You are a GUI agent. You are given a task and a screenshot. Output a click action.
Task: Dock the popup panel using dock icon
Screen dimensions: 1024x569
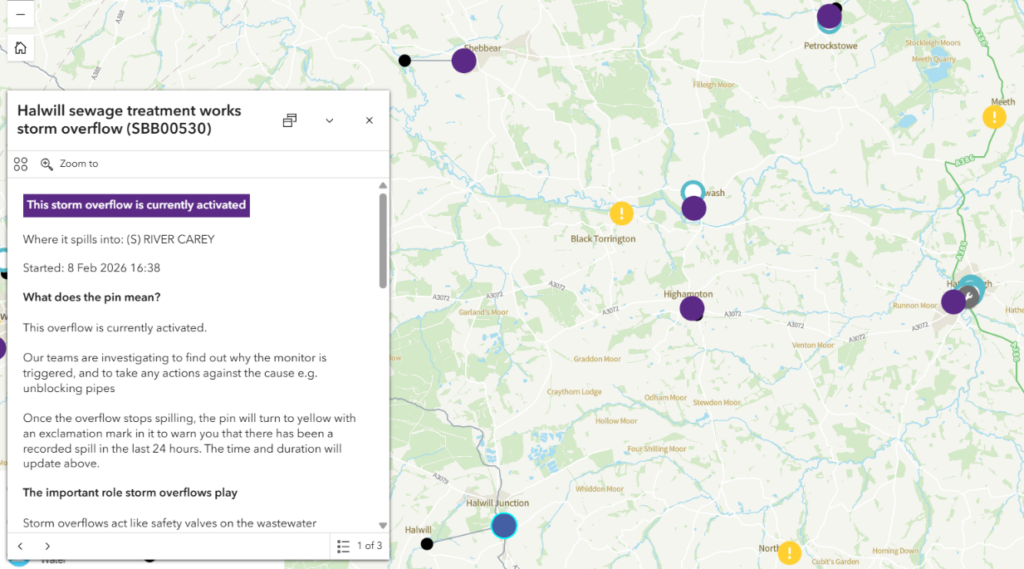coord(289,120)
